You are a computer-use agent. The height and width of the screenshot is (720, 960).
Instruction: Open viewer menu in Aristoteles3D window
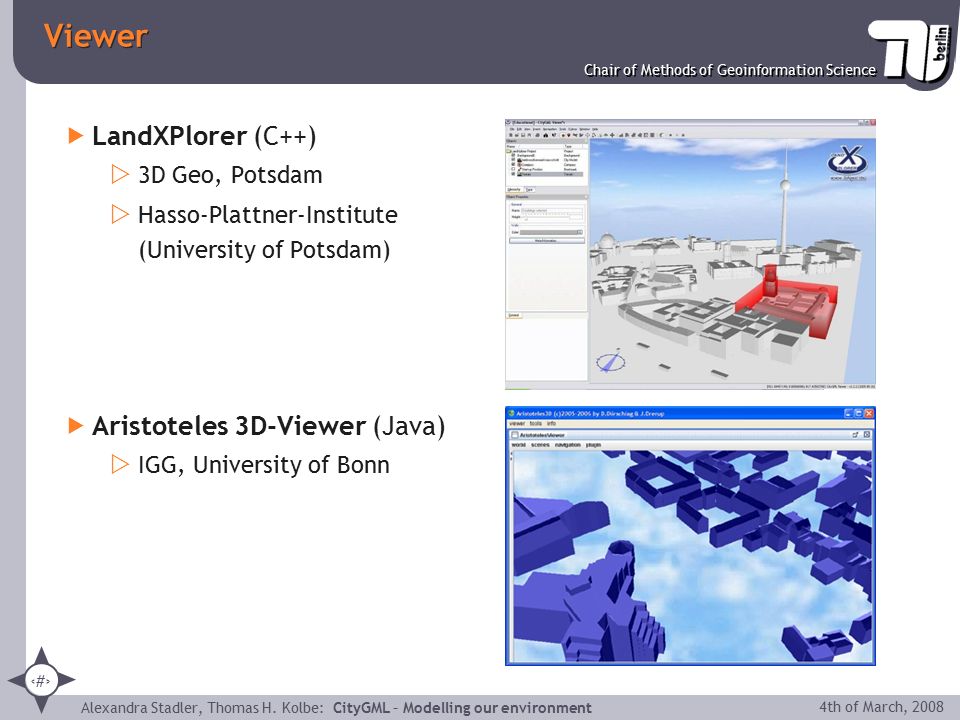pyautogui.click(x=517, y=424)
